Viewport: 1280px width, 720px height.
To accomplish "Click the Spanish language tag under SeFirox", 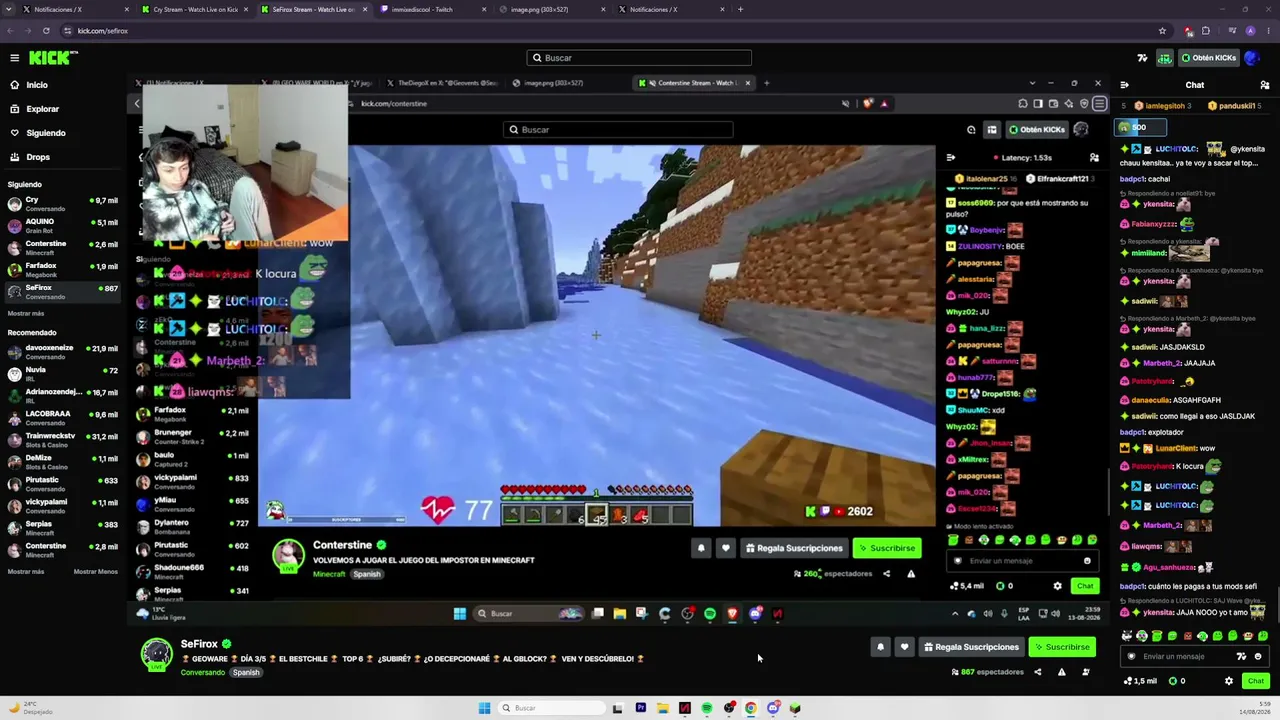I will (x=246, y=673).
